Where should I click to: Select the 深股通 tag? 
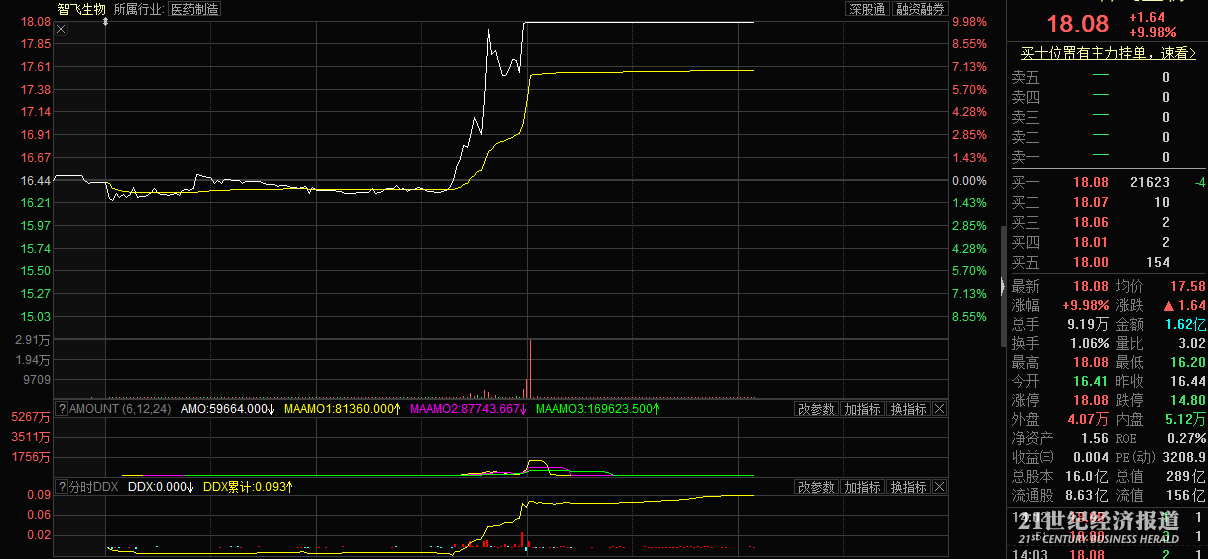tap(867, 9)
